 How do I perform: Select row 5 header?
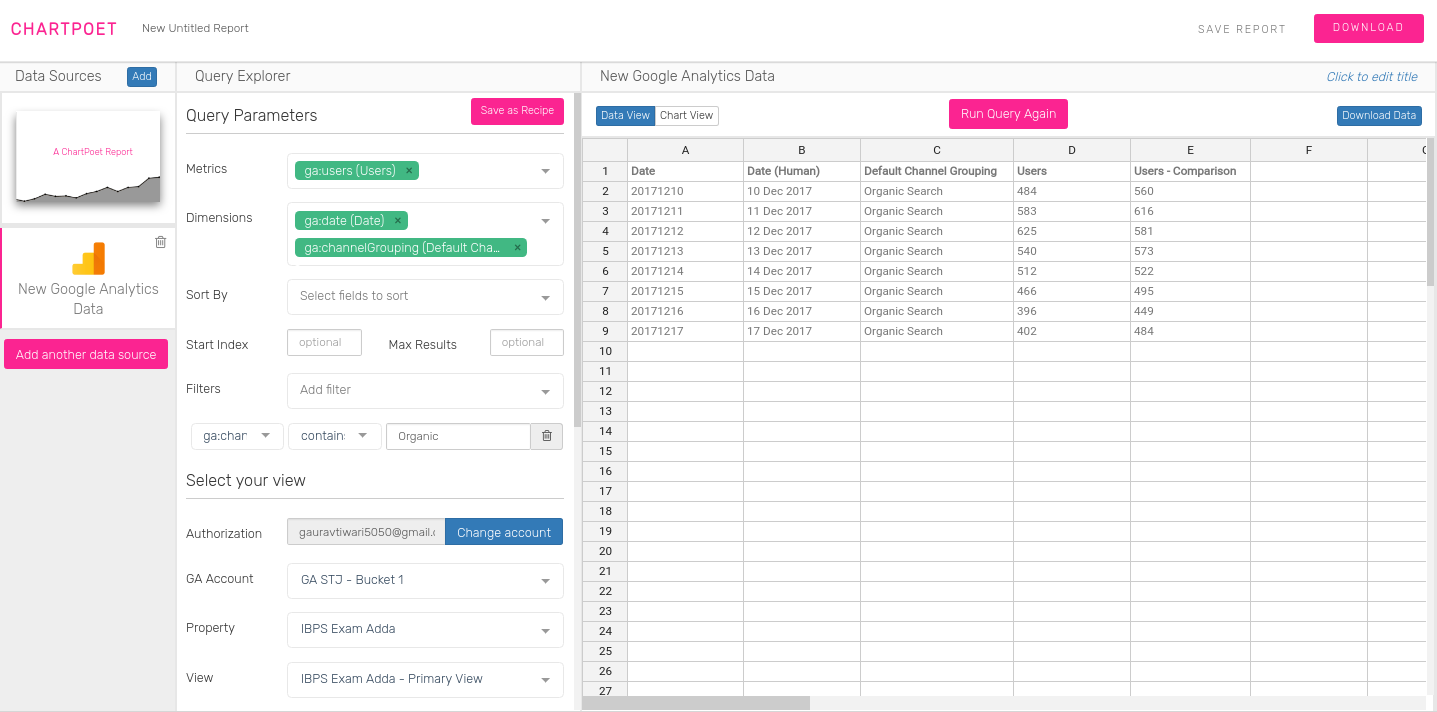(x=605, y=251)
